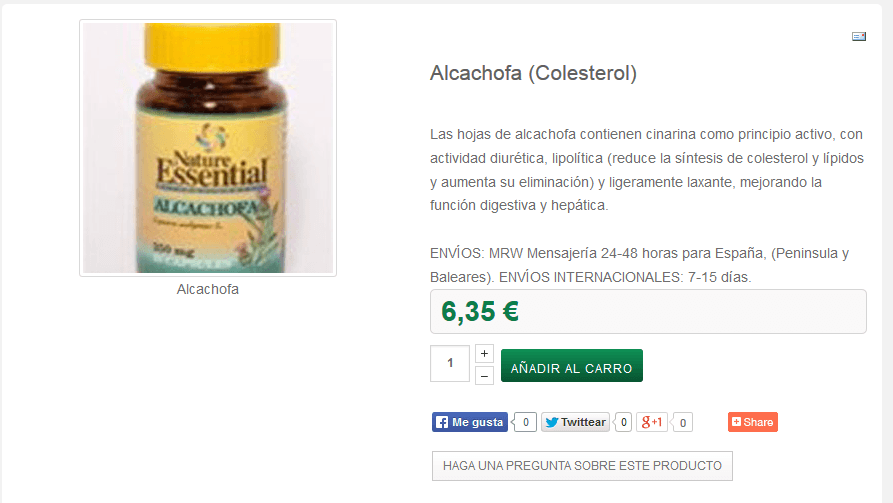Add product with Añadir al carro
This screenshot has width=893, height=503.
[572, 366]
